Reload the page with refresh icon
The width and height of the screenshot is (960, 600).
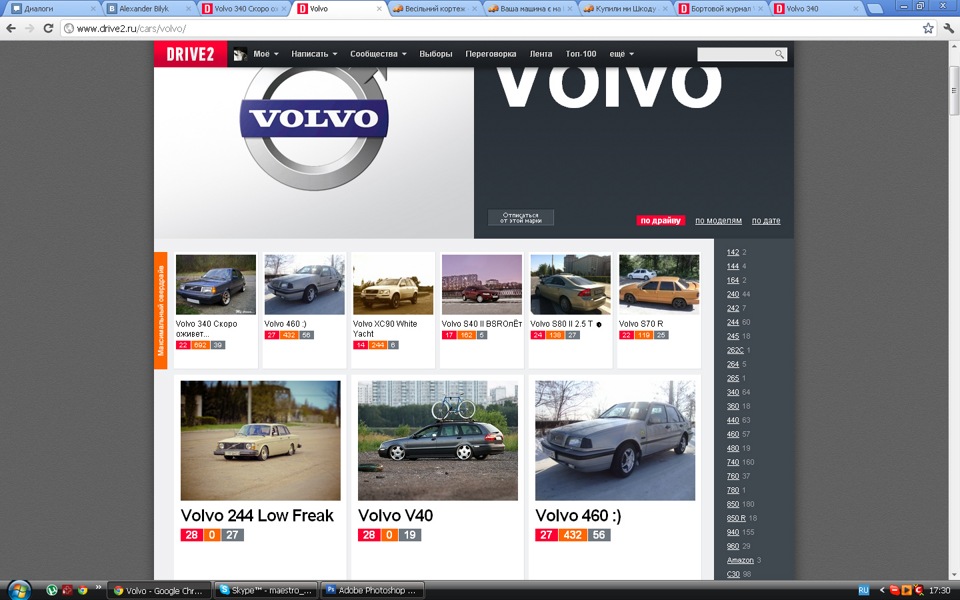(x=48, y=28)
